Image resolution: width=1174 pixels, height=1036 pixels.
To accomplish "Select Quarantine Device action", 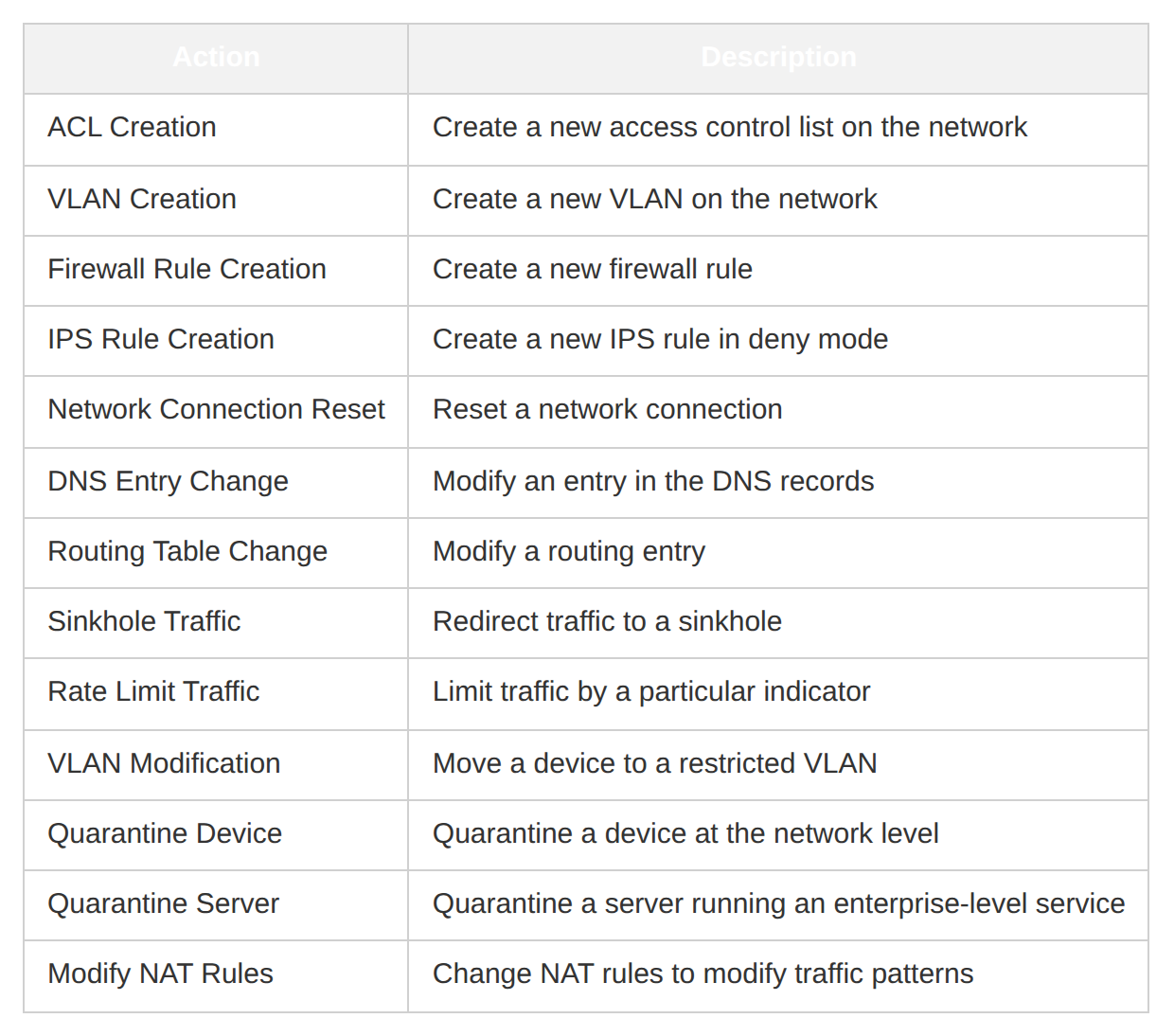I will coord(165,833).
